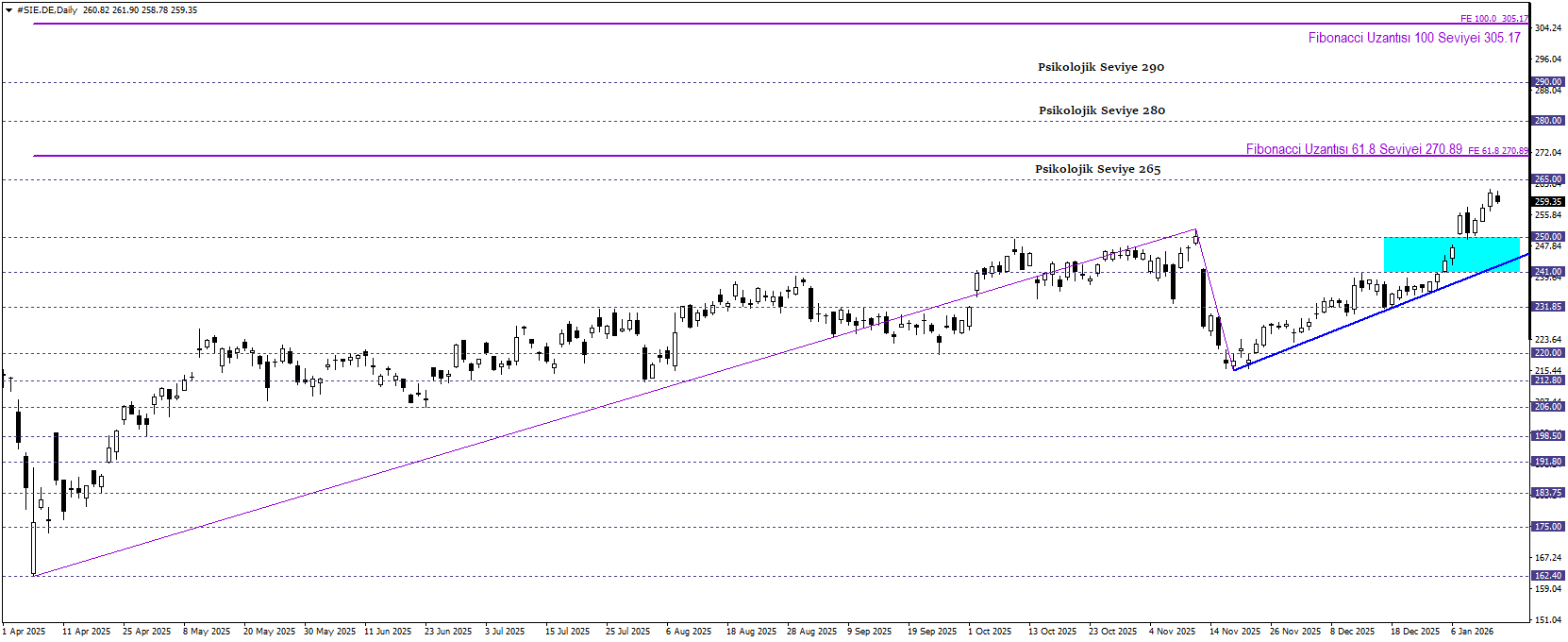The image size is (1568, 642).
Task: Click the '15 Jul 2025' date label
Action: tap(567, 632)
